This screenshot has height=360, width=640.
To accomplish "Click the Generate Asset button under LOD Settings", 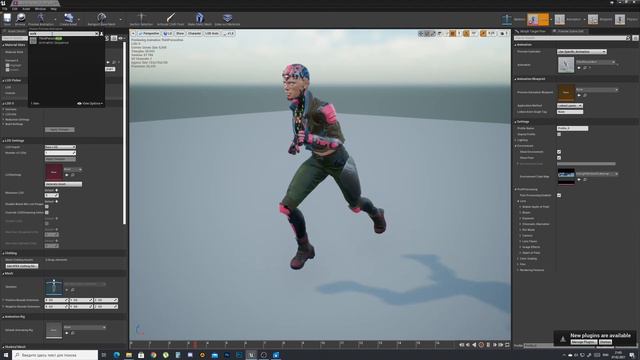I will [63, 184].
